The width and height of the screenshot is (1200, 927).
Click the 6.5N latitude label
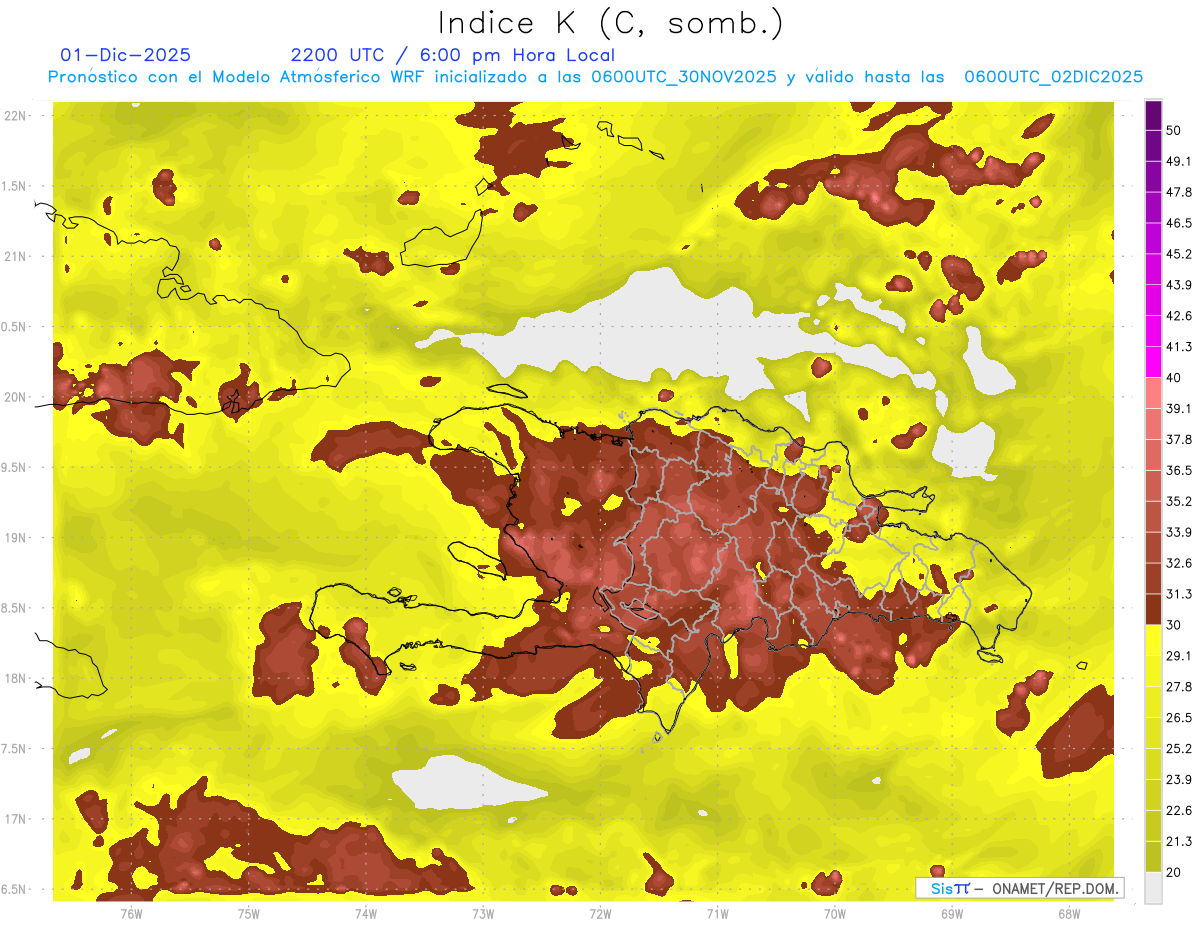click(x=15, y=890)
